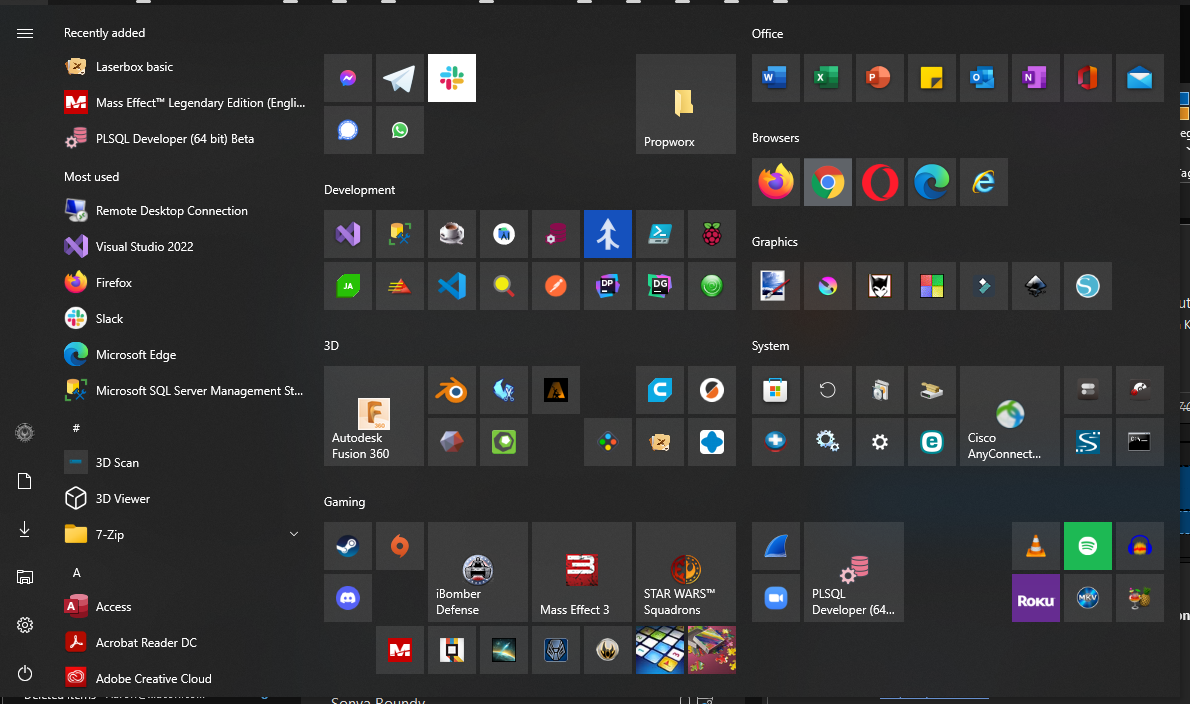The width and height of the screenshot is (1190, 704).
Task: Jump to letter index via # header
Action: [x=76, y=428]
